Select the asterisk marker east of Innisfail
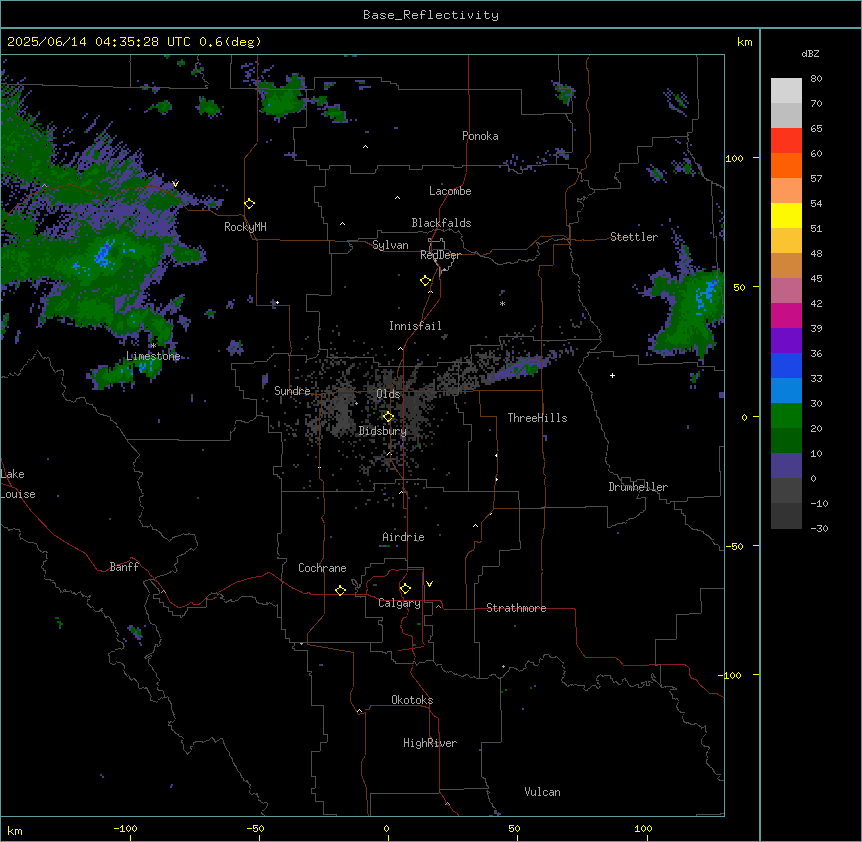Screen dimensions: 862x842 click(x=502, y=303)
